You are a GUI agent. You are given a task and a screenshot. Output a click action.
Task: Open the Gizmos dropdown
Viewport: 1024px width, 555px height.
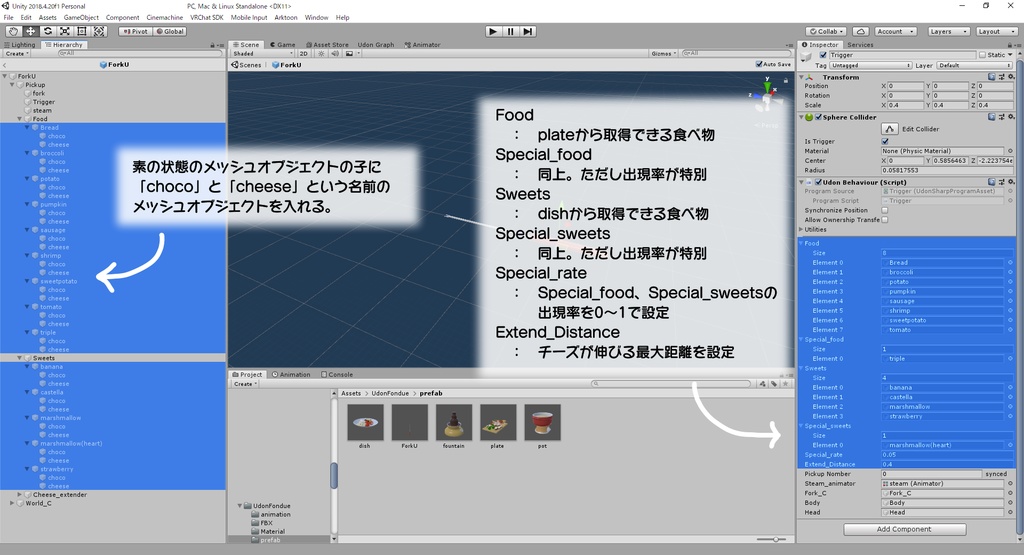[x=664, y=54]
